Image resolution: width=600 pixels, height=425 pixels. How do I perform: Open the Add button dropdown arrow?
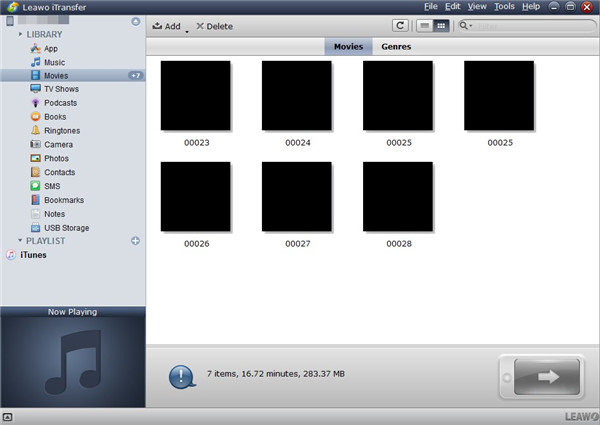point(187,29)
